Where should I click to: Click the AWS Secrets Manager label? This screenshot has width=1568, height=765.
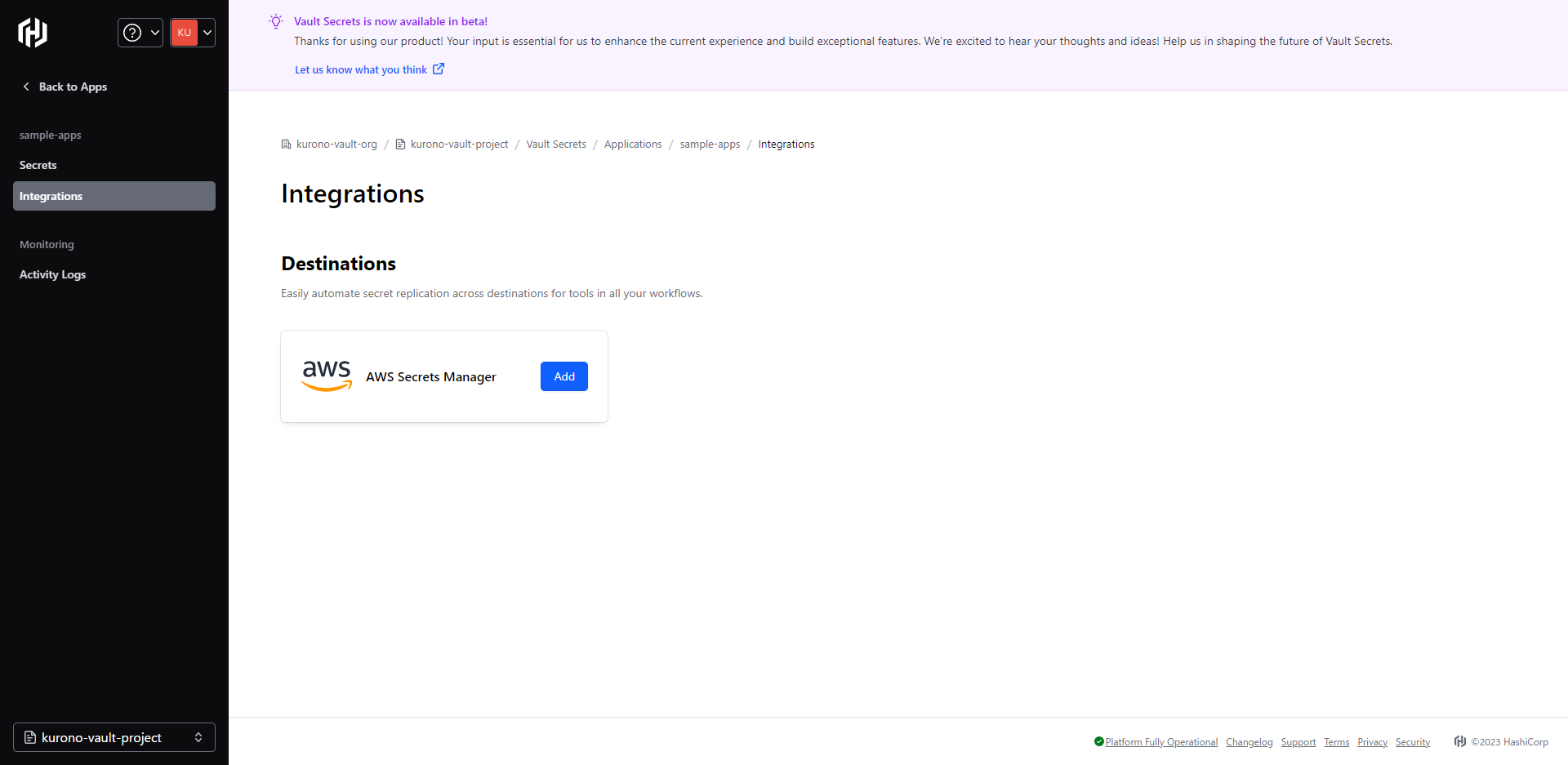pyautogui.click(x=431, y=377)
